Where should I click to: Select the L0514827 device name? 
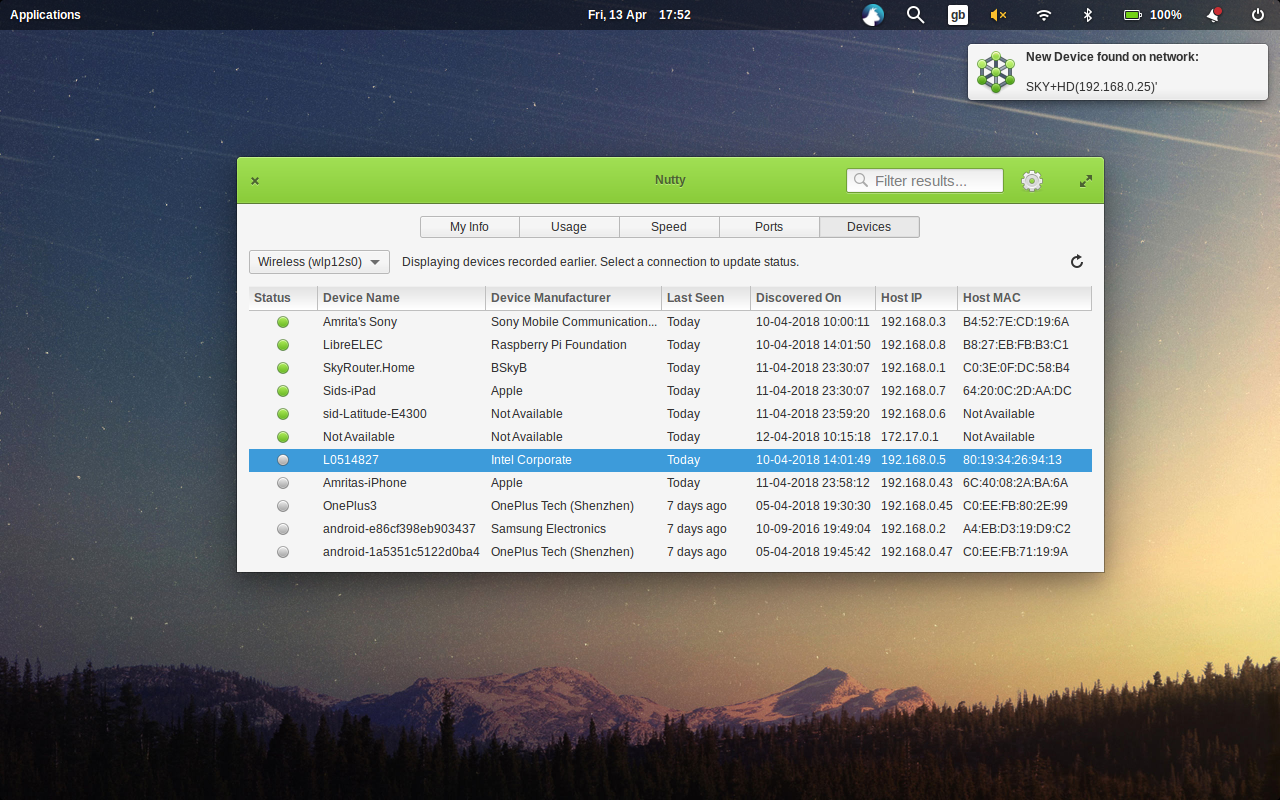(351, 460)
